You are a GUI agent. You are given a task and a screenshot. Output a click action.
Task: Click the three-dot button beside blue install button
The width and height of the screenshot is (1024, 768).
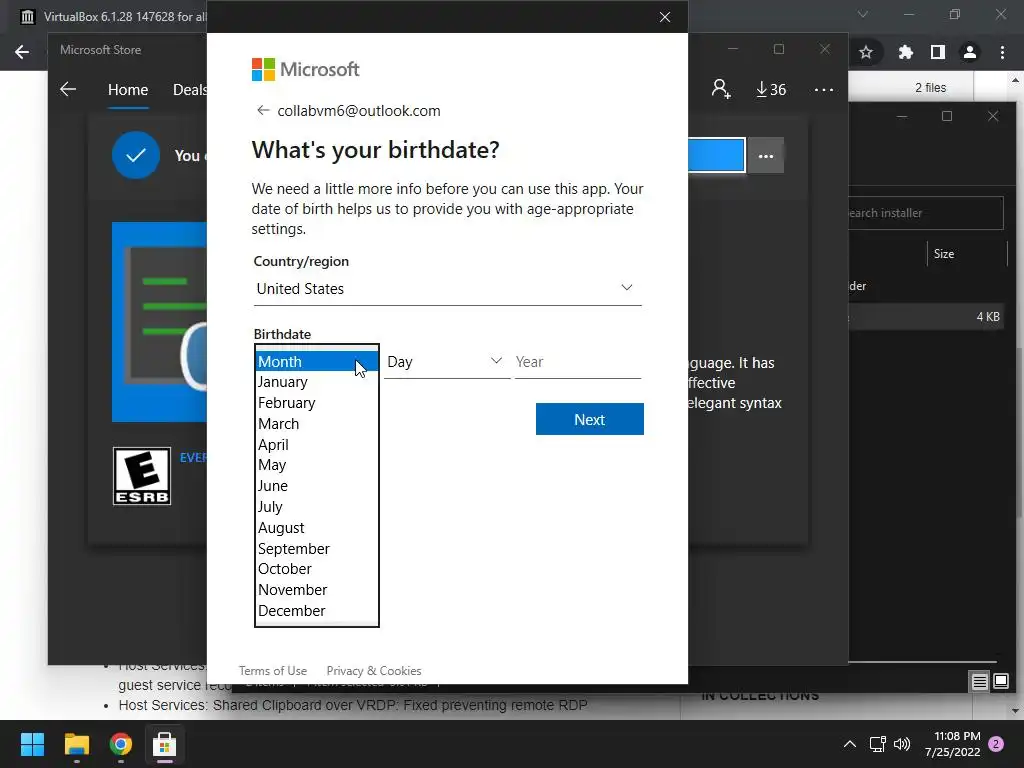(x=765, y=155)
